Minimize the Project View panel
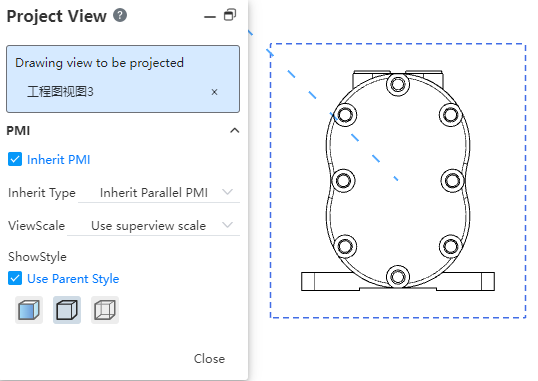The width and height of the screenshot is (538, 381). pyautogui.click(x=210, y=16)
